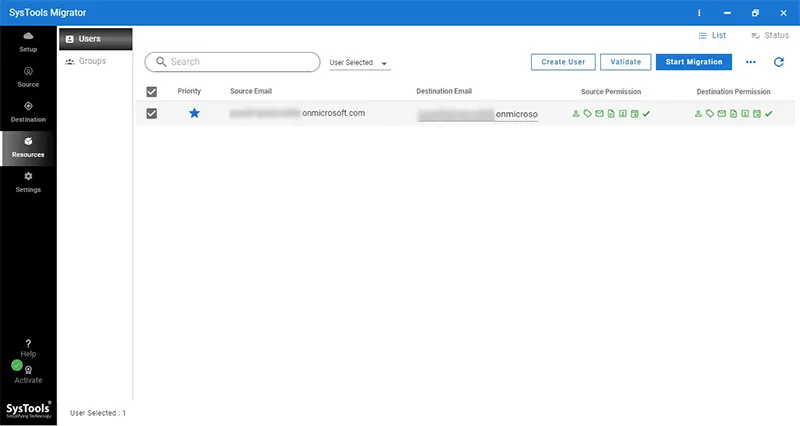Open the User Selected dropdown

point(360,63)
